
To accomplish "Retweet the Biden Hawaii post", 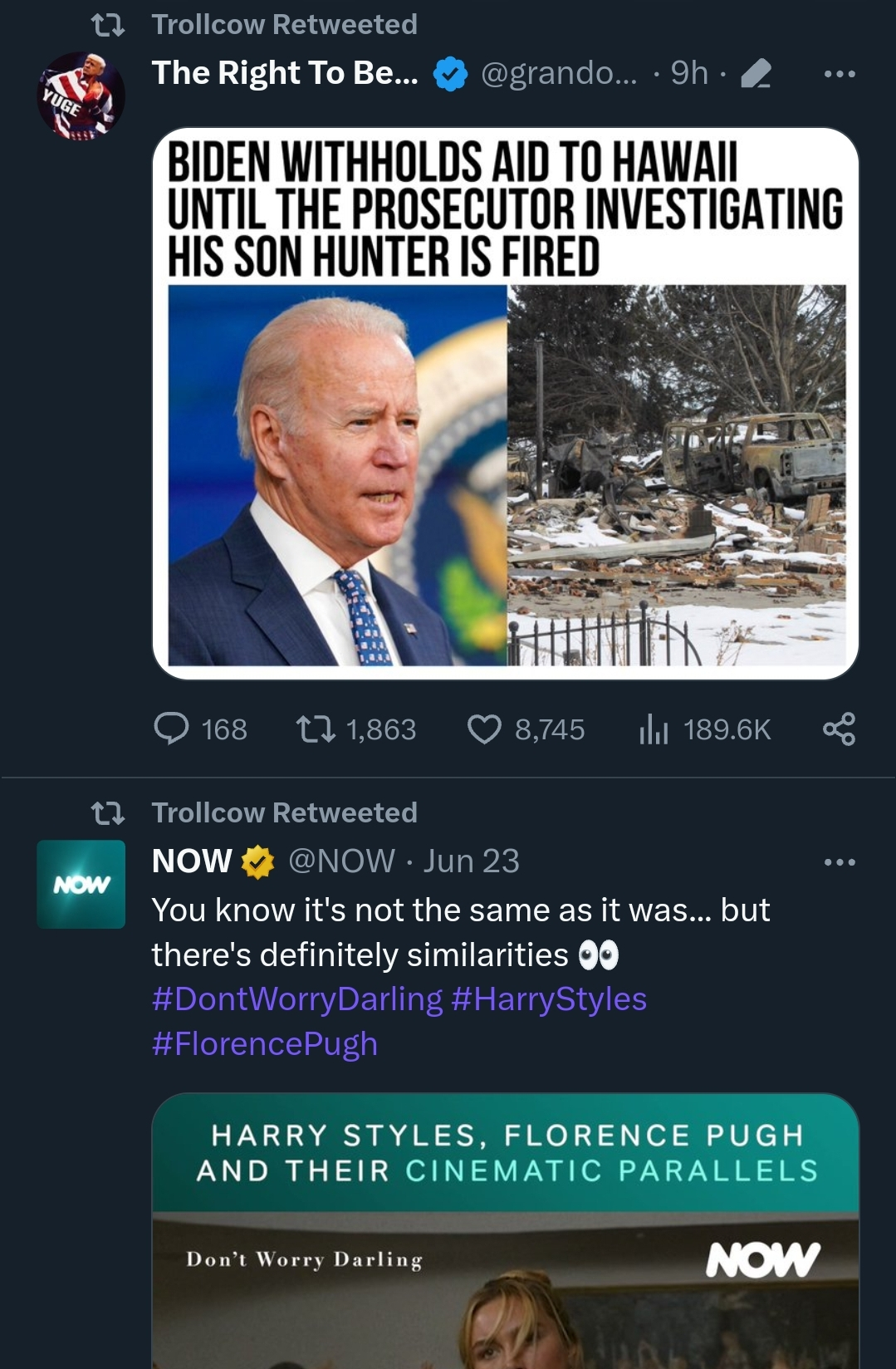I will coord(316,729).
